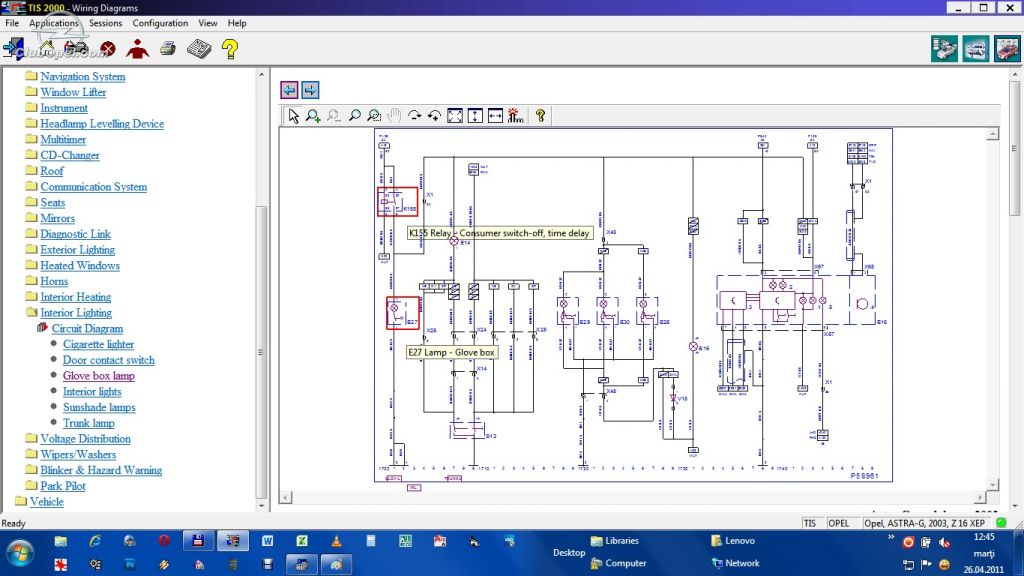The height and width of the screenshot is (576, 1024).
Task: Click the fit whole page icon
Action: pos(455,116)
